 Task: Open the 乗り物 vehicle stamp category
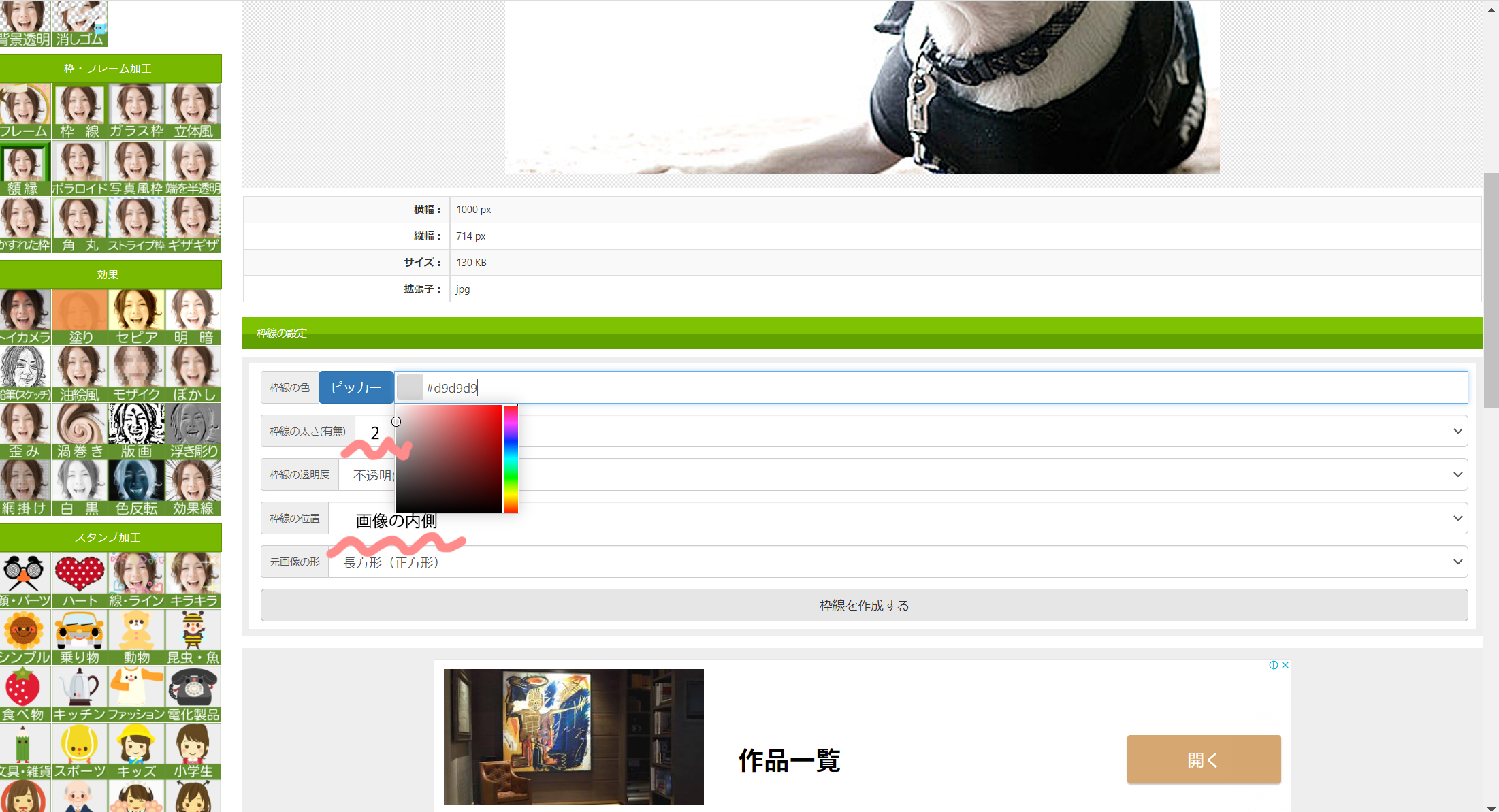tap(80, 637)
